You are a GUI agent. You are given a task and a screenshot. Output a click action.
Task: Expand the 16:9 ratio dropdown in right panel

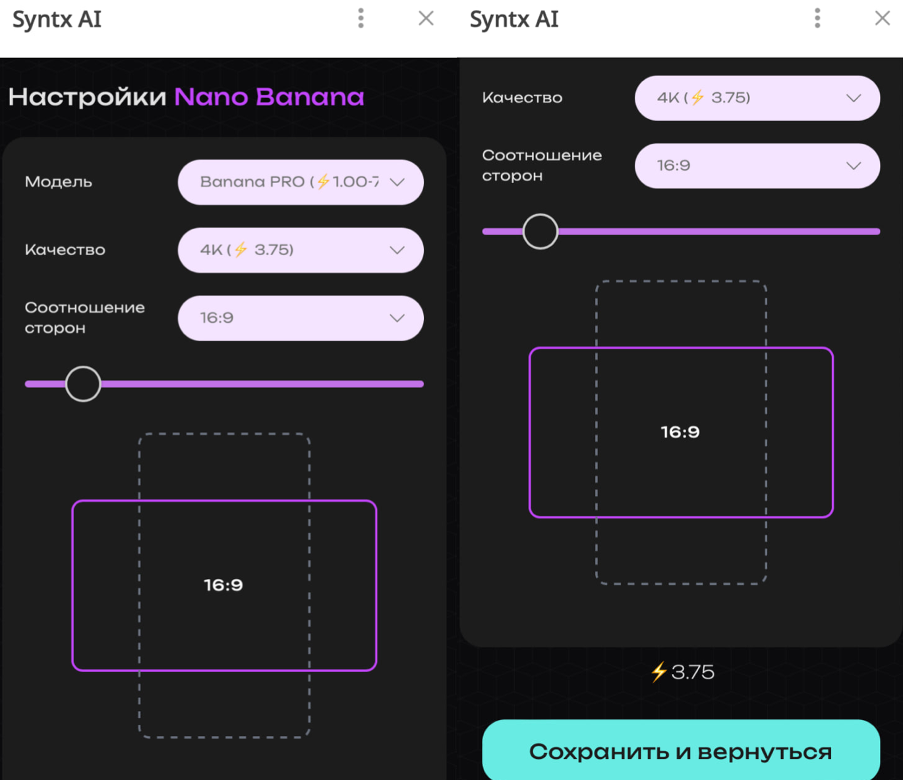click(757, 166)
